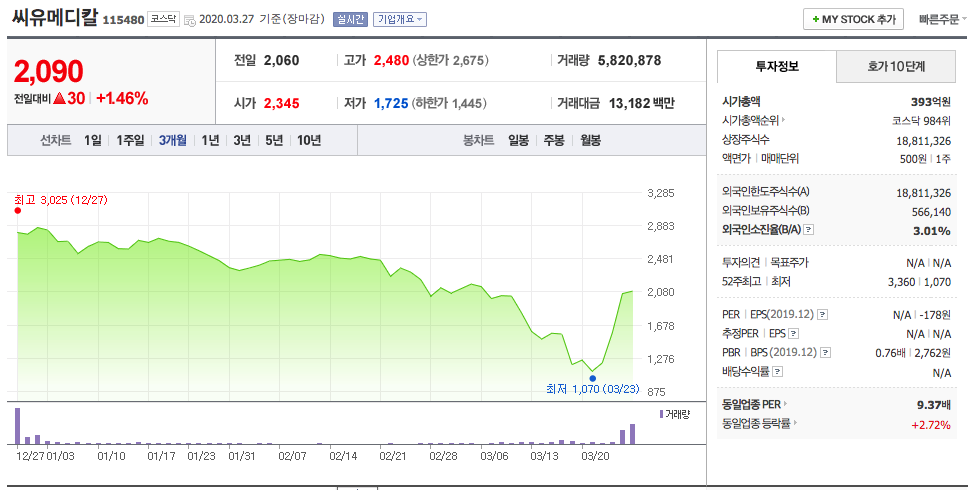The height and width of the screenshot is (490, 973).
Task: Show the 월봉 candlestick chart
Action: [591, 141]
